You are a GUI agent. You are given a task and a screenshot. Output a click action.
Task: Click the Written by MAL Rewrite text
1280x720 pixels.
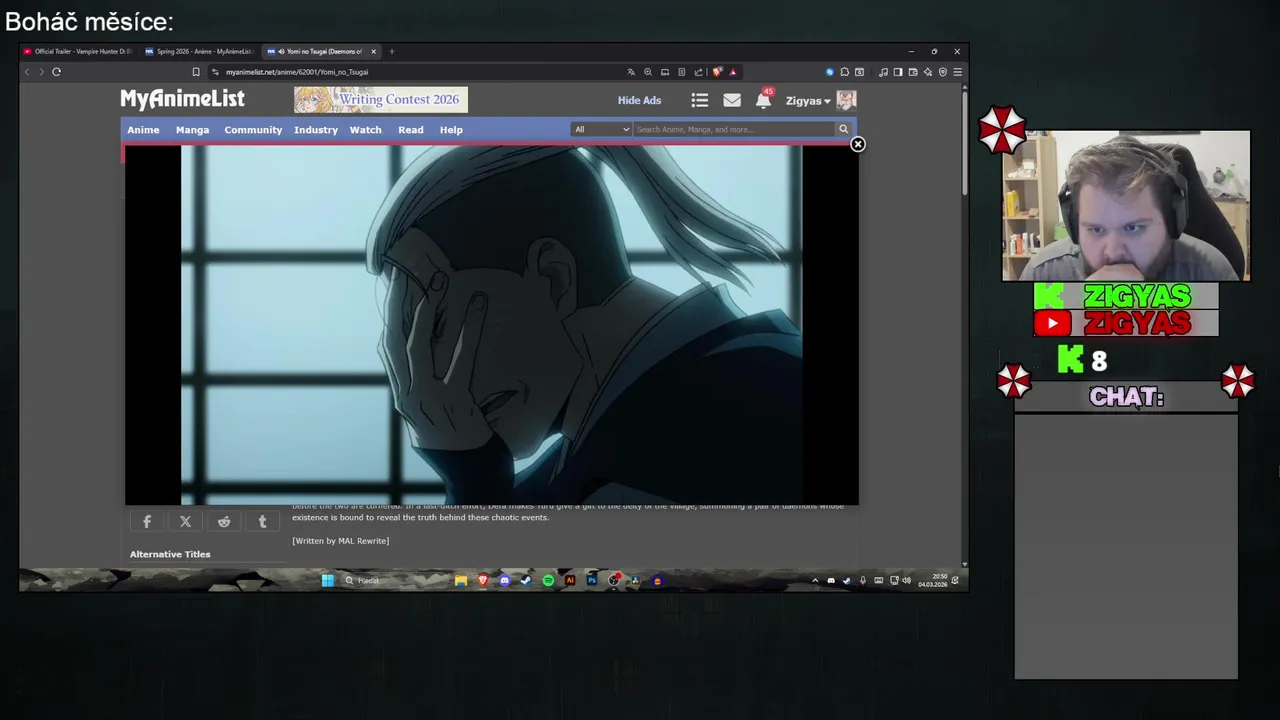[x=340, y=541]
